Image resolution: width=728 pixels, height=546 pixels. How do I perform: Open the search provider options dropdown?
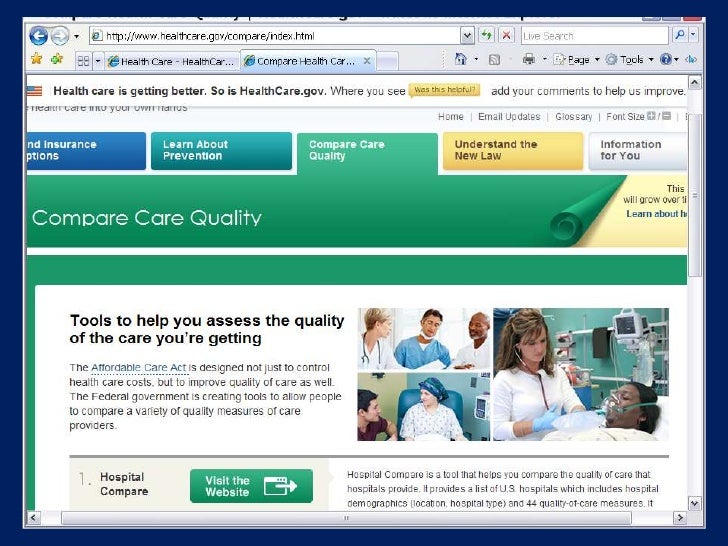693,35
